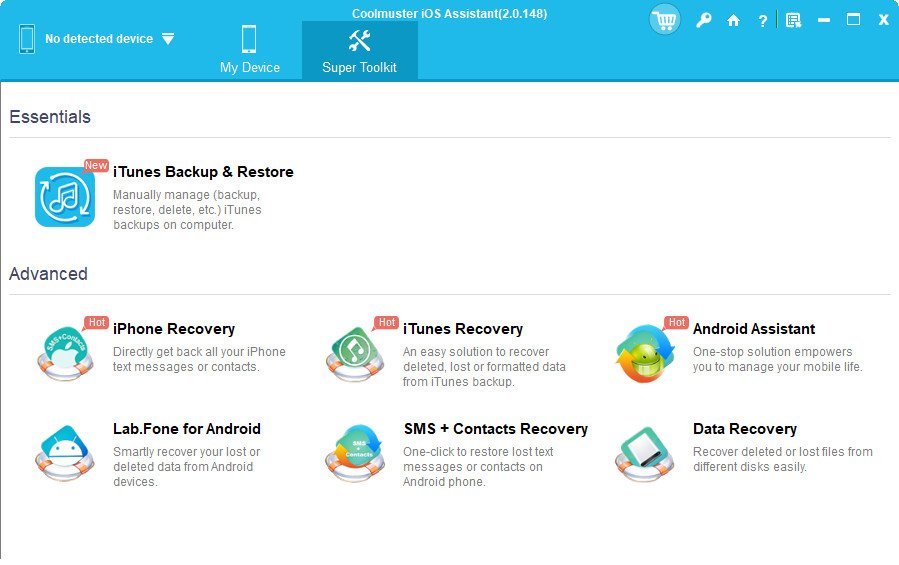Click the Advanced section heading
899x565 pixels.
tap(48, 274)
